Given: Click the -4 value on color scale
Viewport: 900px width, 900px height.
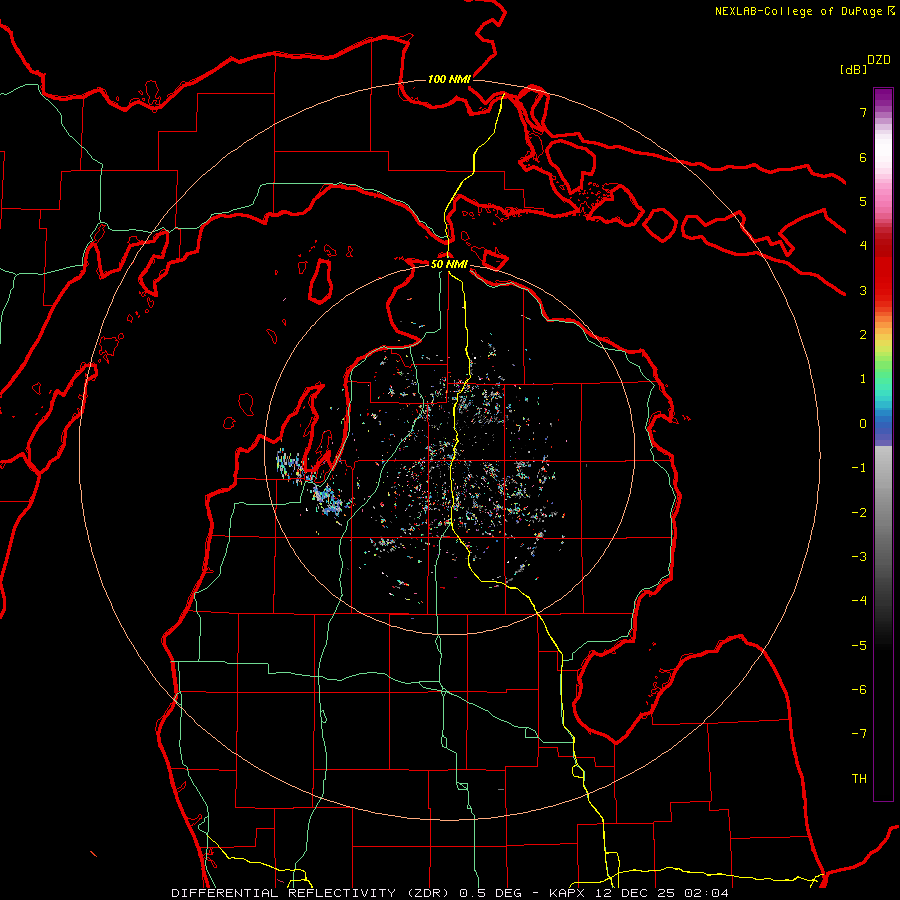Looking at the screenshot, I should click(x=859, y=601).
